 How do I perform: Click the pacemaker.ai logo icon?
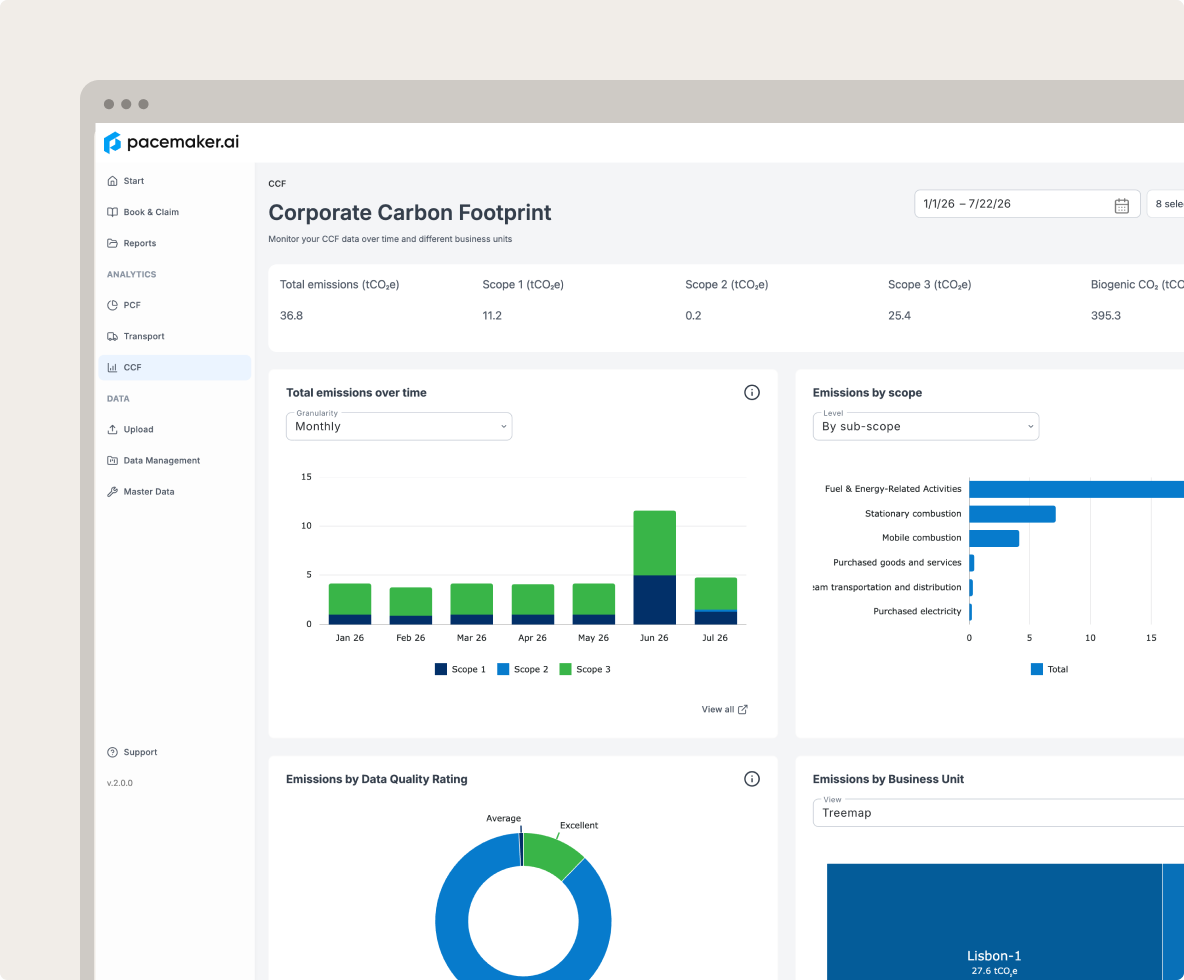113,142
